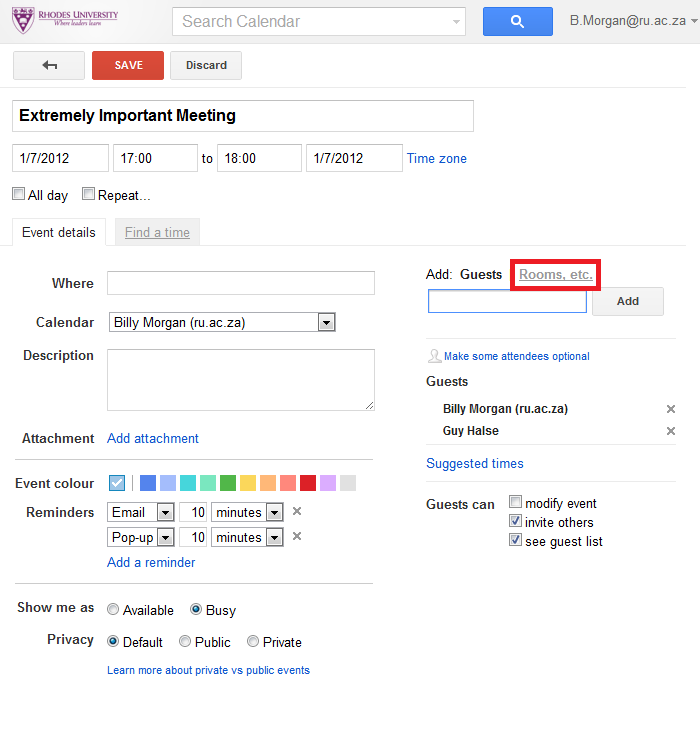The width and height of the screenshot is (700, 740).
Task: Click the attendee person icon
Action: (x=434, y=356)
